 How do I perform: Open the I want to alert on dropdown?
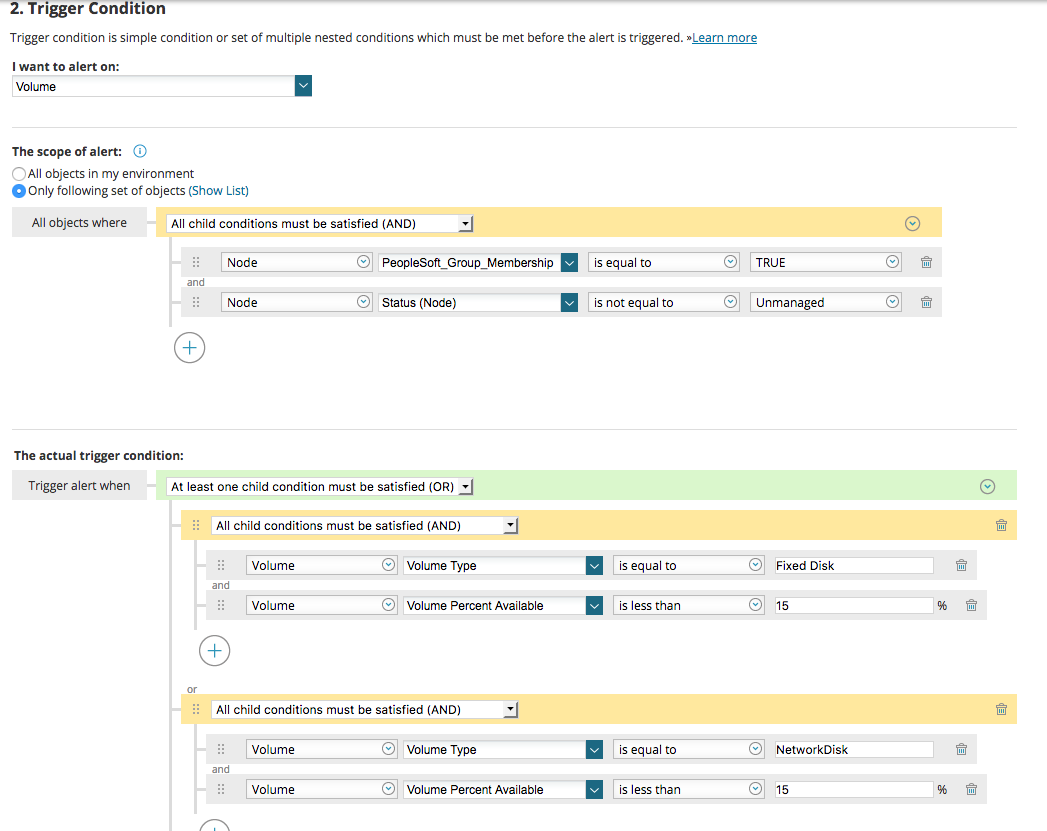tap(303, 87)
